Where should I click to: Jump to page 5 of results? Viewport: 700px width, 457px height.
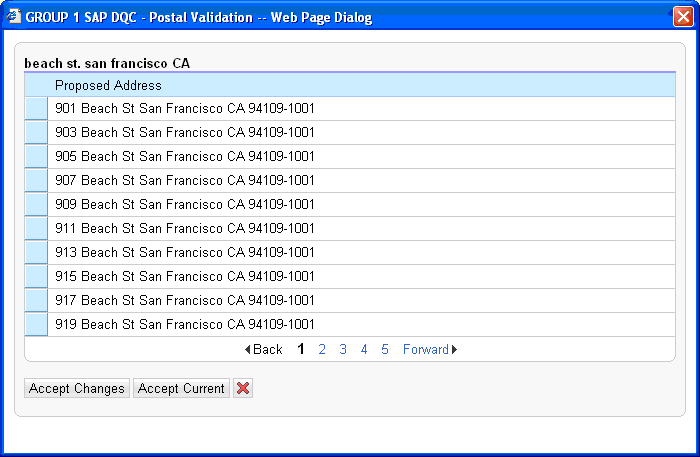pyautogui.click(x=385, y=350)
